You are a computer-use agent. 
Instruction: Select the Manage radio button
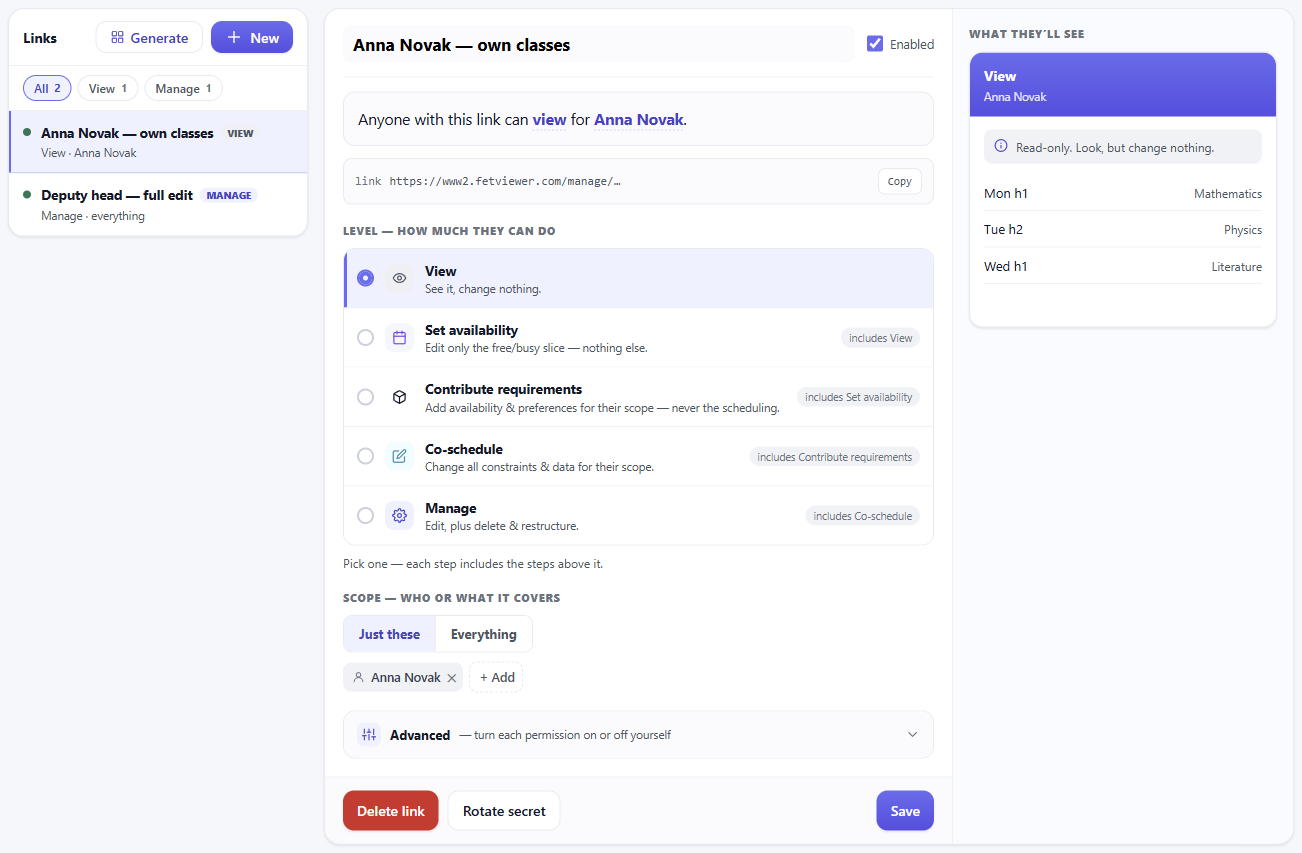[x=366, y=516]
